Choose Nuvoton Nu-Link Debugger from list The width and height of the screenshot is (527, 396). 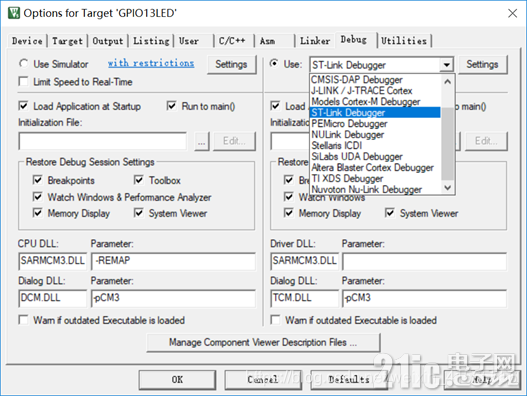(x=375, y=189)
